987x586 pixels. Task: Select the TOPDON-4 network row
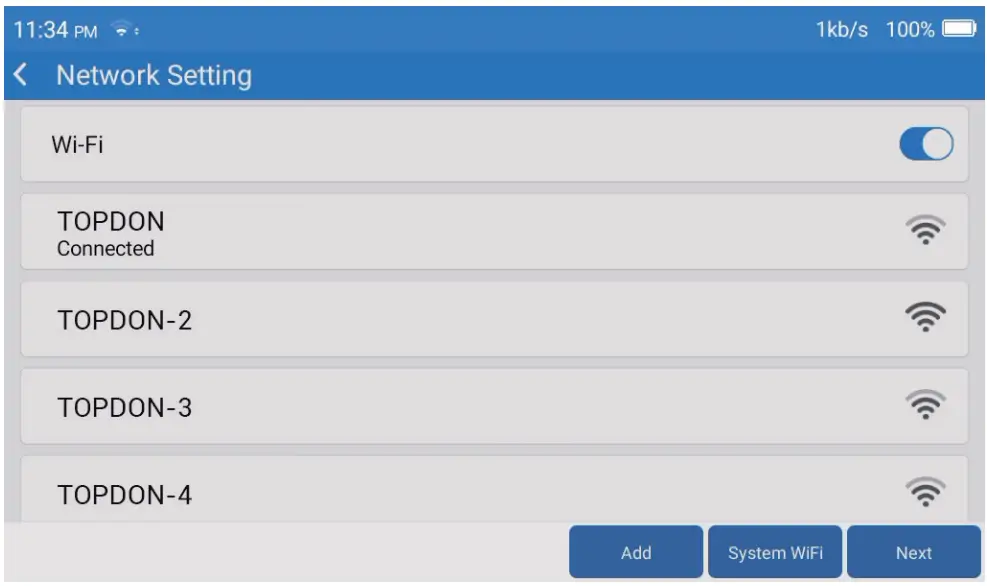(400, 492)
